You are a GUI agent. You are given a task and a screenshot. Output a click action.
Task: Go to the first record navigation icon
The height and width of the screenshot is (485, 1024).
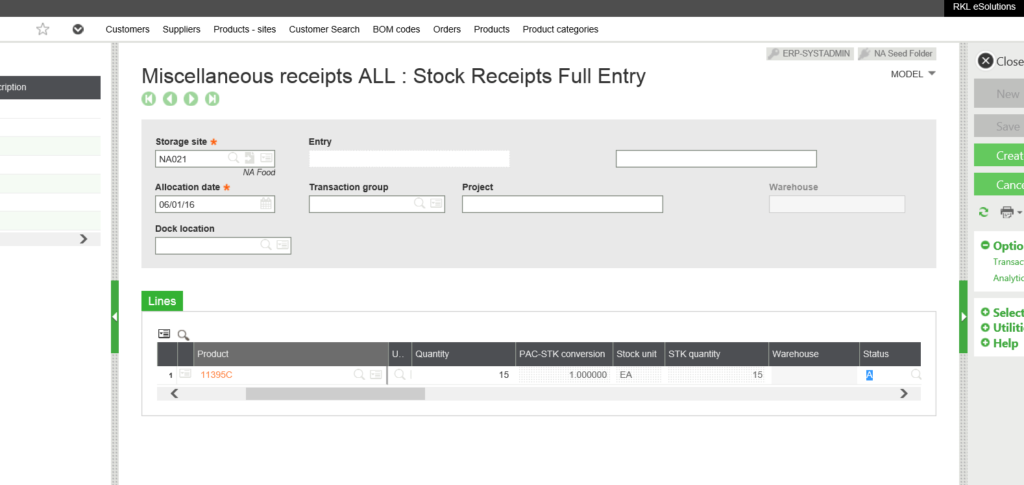tap(149, 99)
